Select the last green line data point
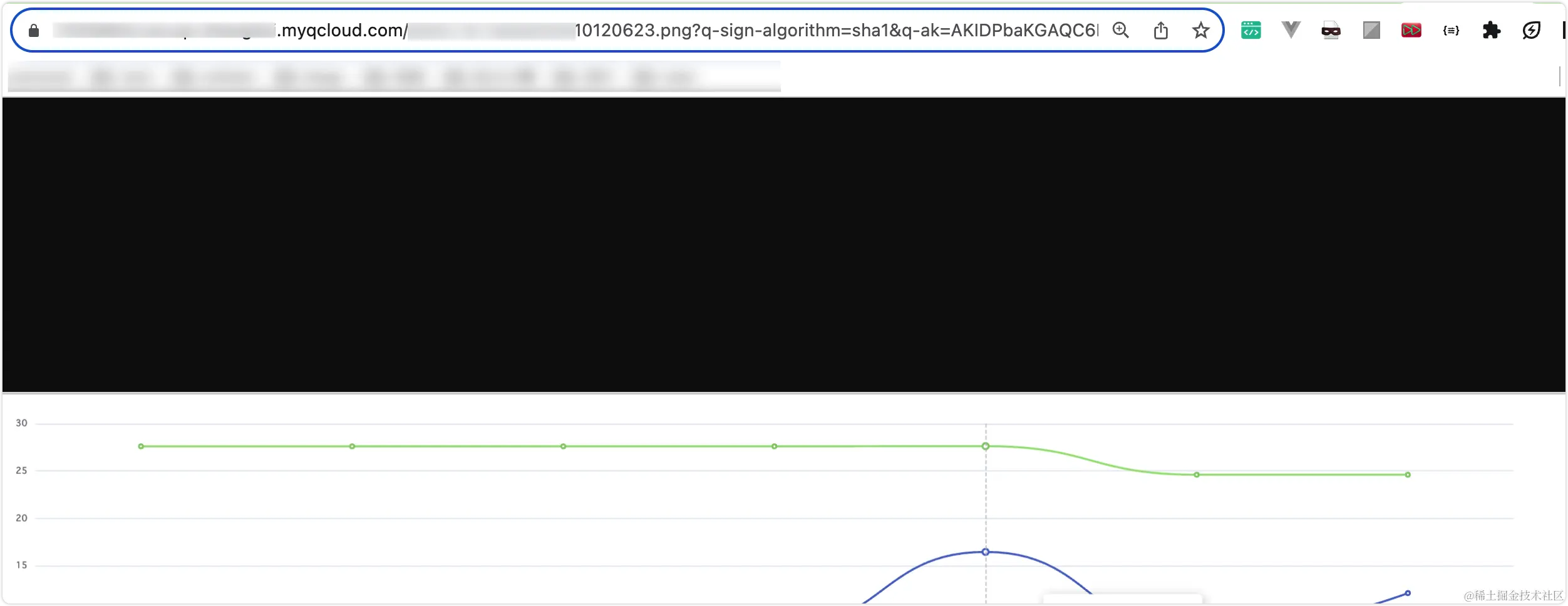The image size is (1568, 606). 1408,475
